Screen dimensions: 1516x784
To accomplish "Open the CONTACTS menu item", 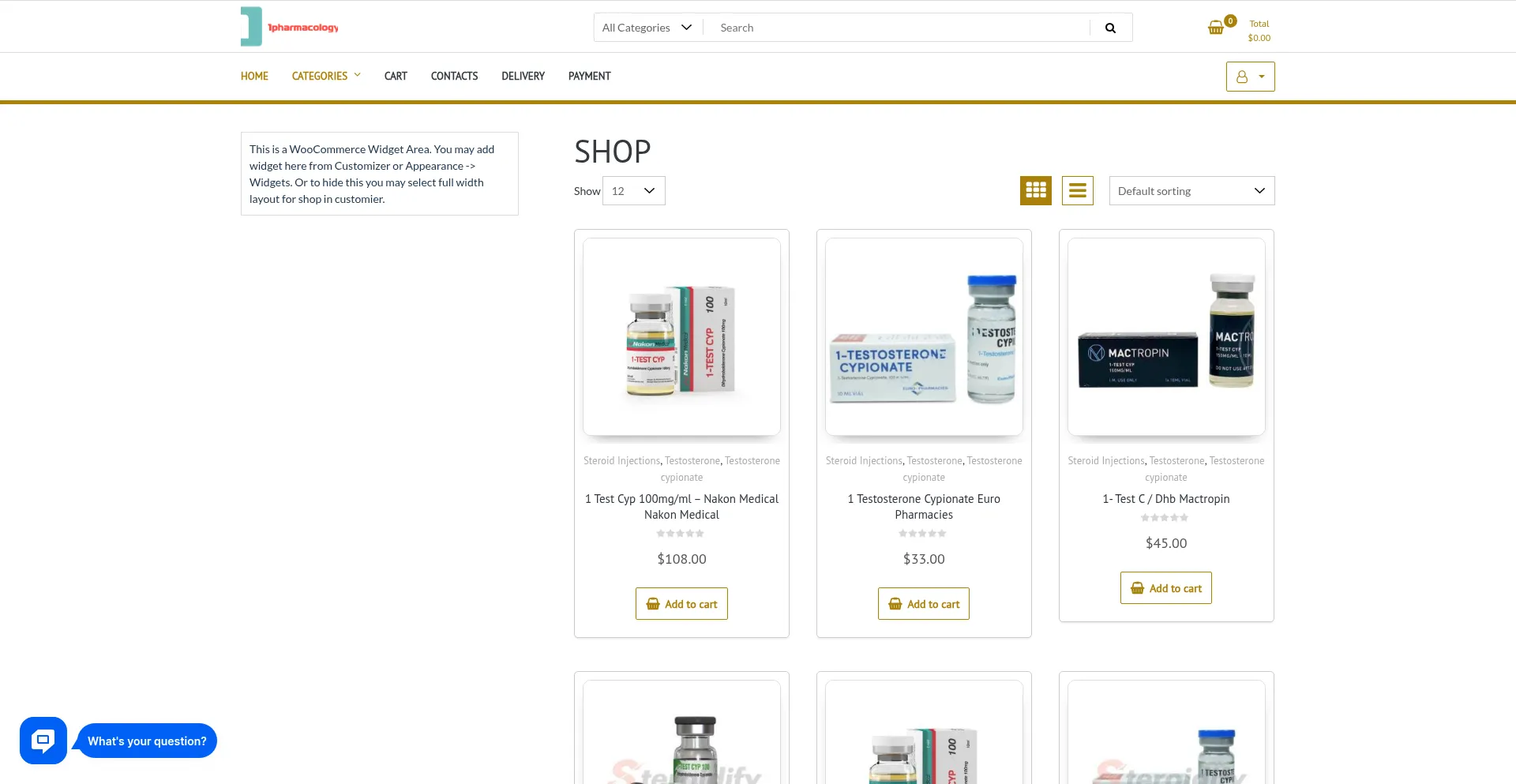I will 454,76.
